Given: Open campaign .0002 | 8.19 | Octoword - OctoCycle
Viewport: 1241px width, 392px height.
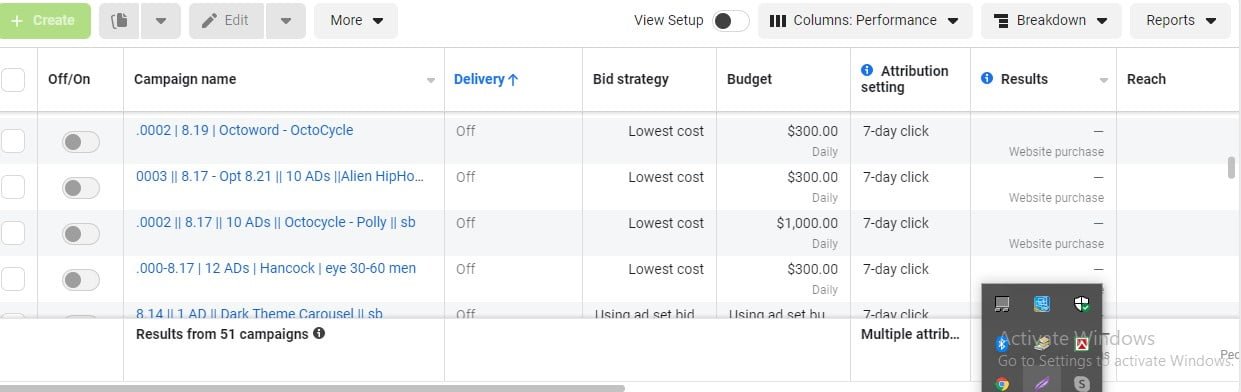Looking at the screenshot, I should click(244, 130).
